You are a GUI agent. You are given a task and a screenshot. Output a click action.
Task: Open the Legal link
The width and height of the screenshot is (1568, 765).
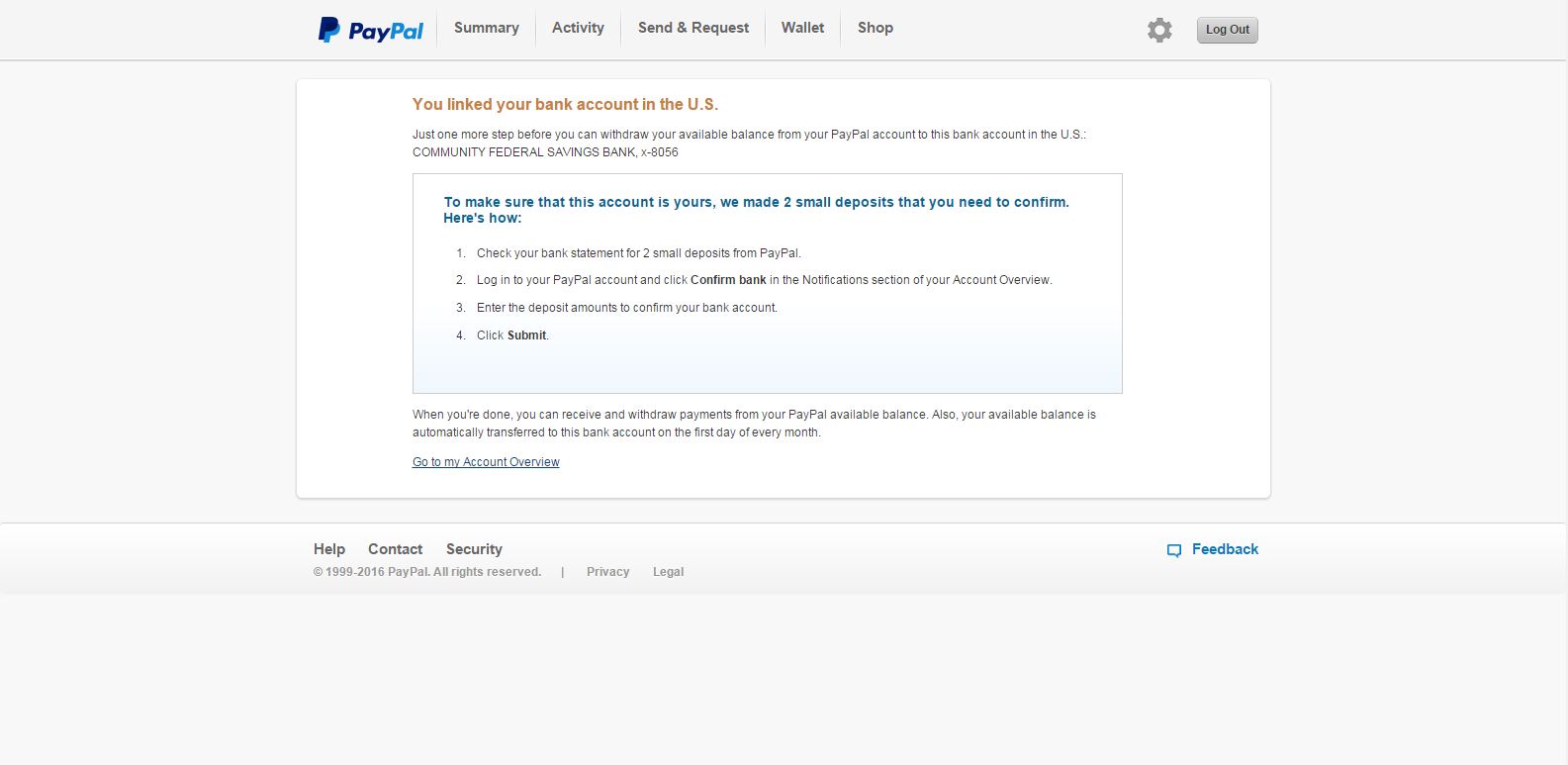(668, 572)
